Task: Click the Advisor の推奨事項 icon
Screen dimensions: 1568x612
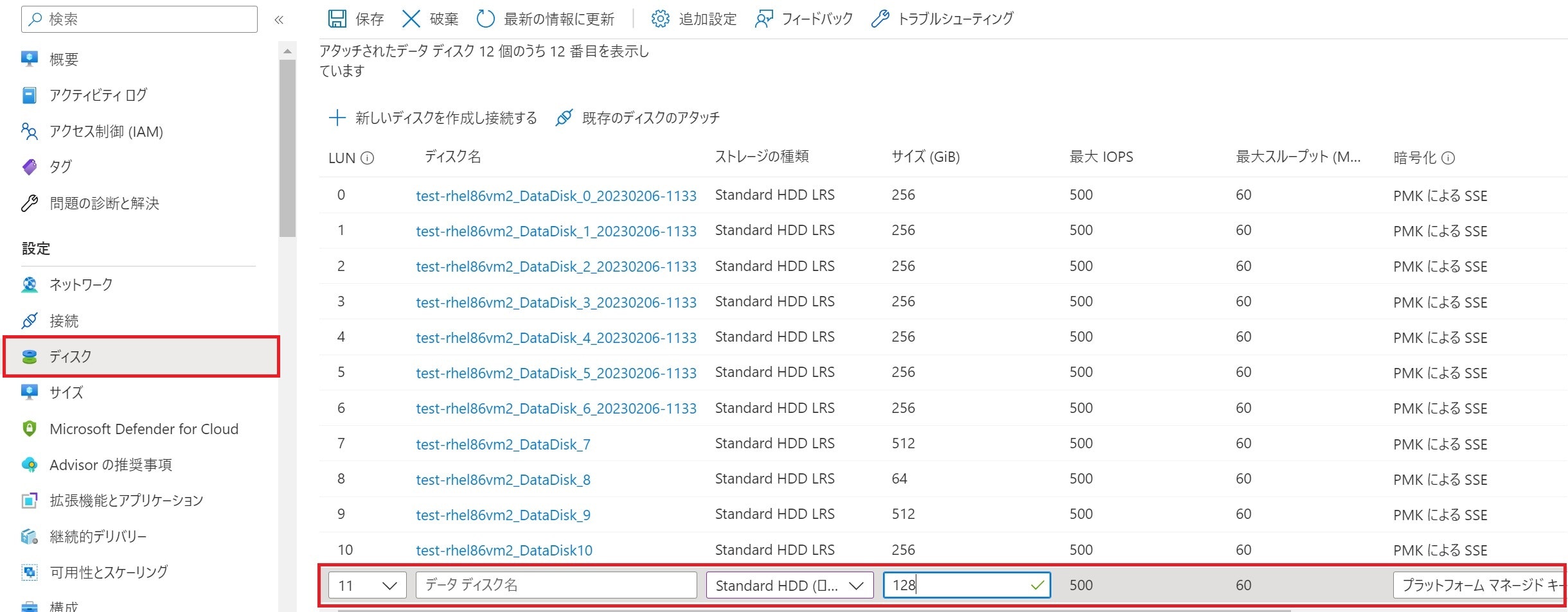Action: pos(30,464)
